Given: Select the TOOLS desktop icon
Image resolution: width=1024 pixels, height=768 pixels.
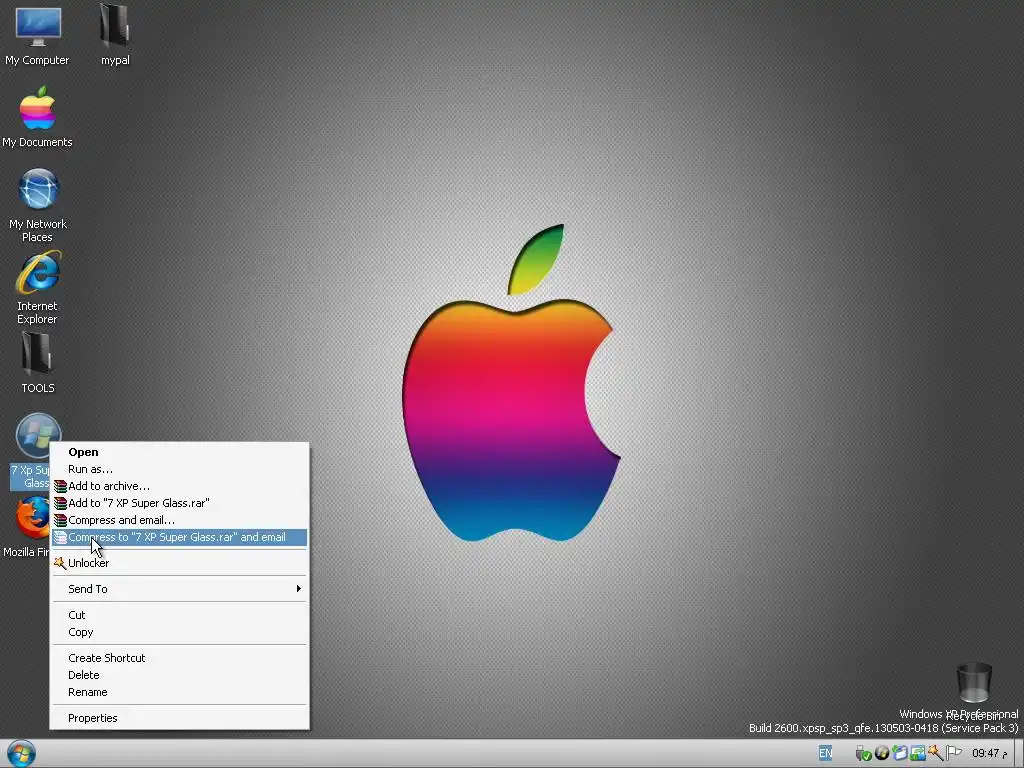Looking at the screenshot, I should pyautogui.click(x=37, y=362).
